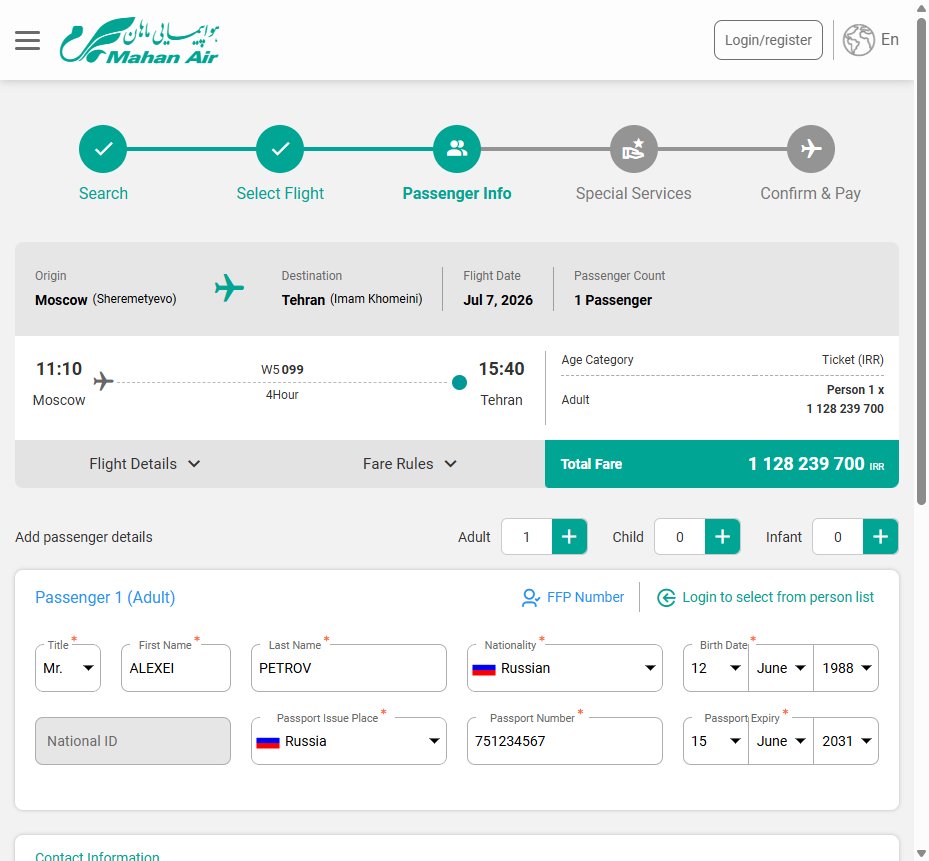Click the Login/register button
Image resolution: width=929 pixels, height=861 pixels.
(768, 40)
